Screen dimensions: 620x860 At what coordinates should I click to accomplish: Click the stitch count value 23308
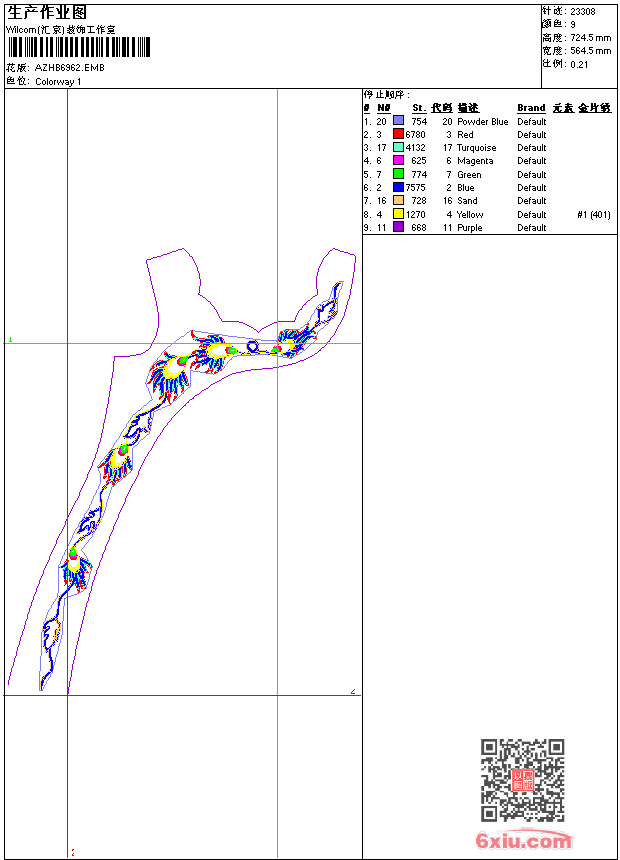(x=583, y=12)
